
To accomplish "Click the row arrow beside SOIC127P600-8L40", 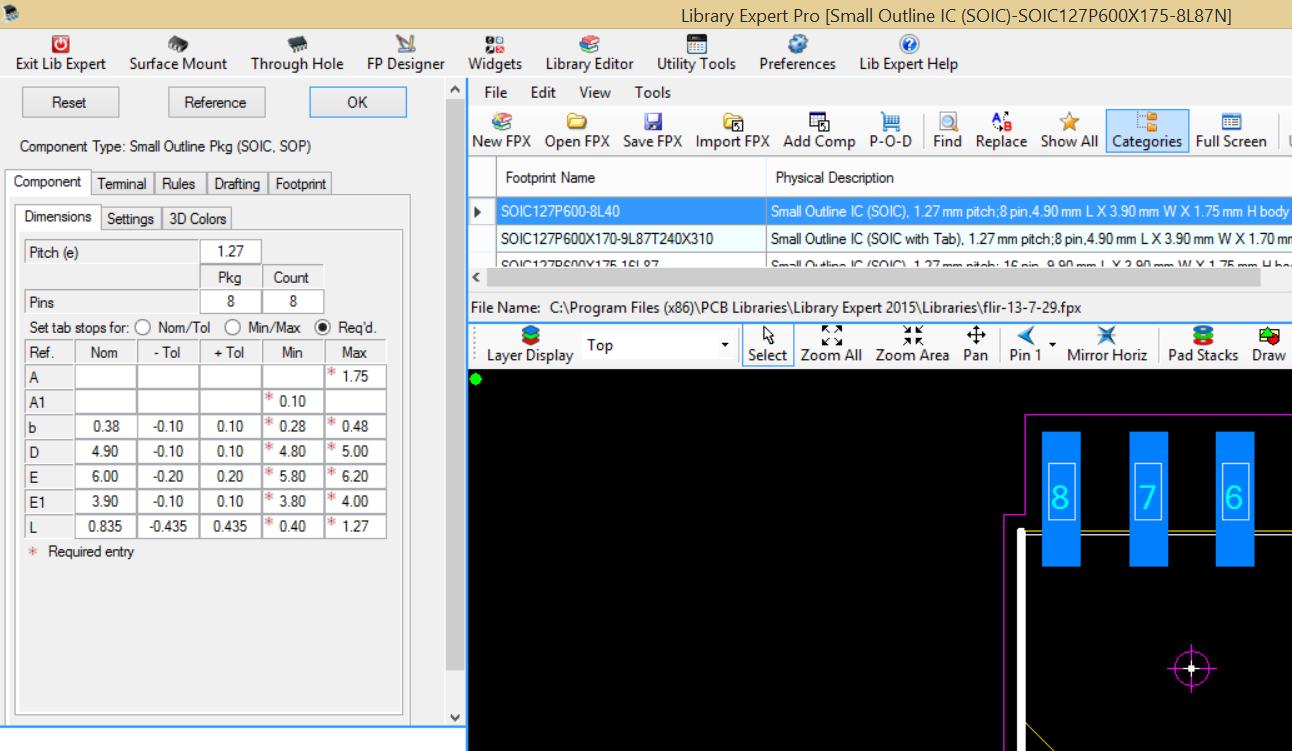I will [478, 212].
